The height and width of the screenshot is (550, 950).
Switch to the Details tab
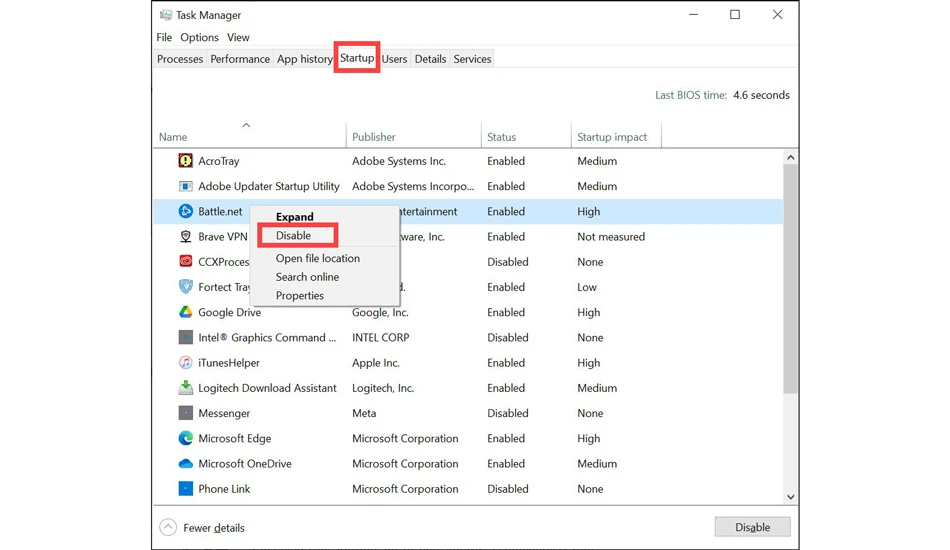430,59
